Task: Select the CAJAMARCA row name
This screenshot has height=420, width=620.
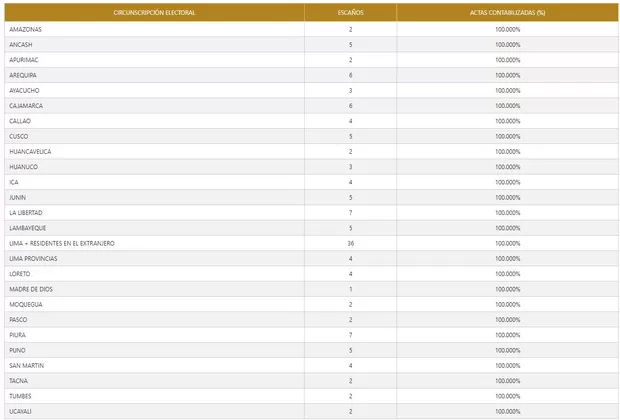Action: click(26, 106)
